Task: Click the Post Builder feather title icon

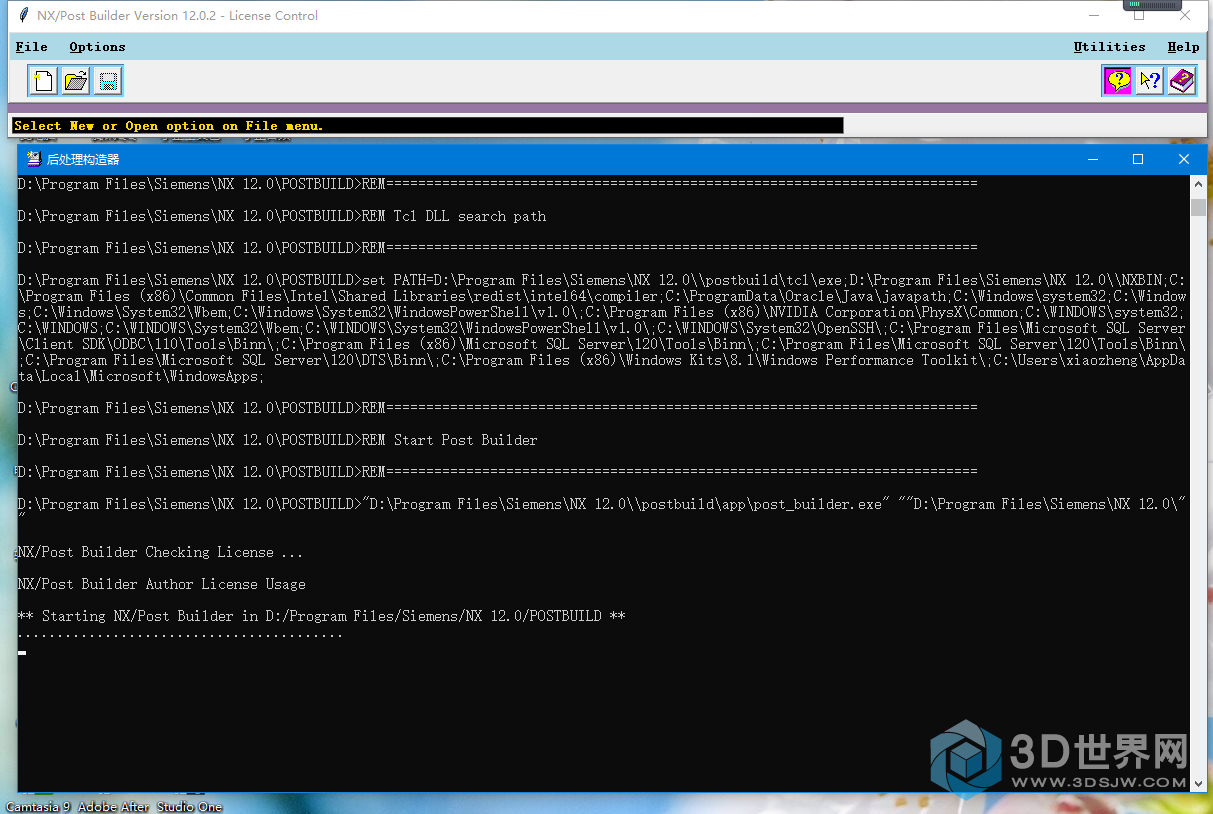Action: click(x=22, y=16)
